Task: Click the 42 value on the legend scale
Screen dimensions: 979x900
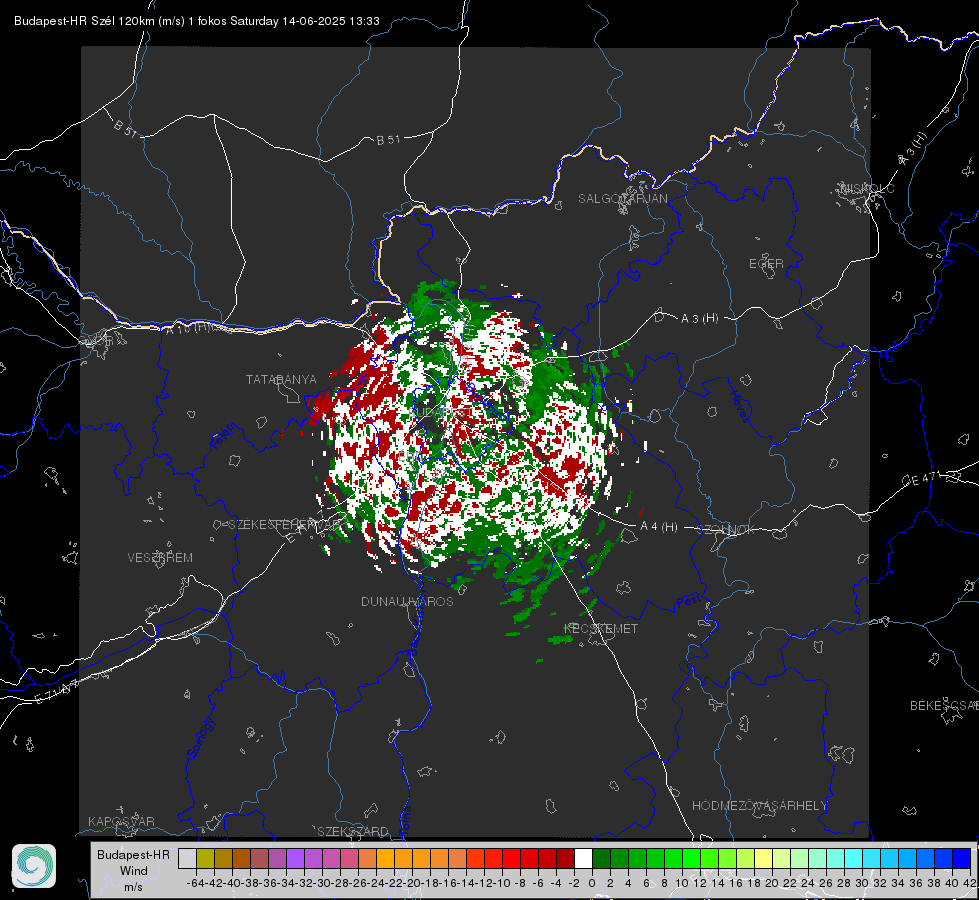Action: (970, 883)
